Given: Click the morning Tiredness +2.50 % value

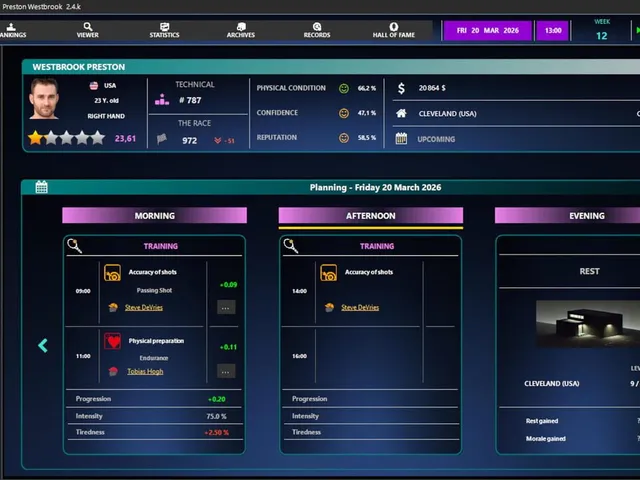Looking at the screenshot, I should 217,433.
